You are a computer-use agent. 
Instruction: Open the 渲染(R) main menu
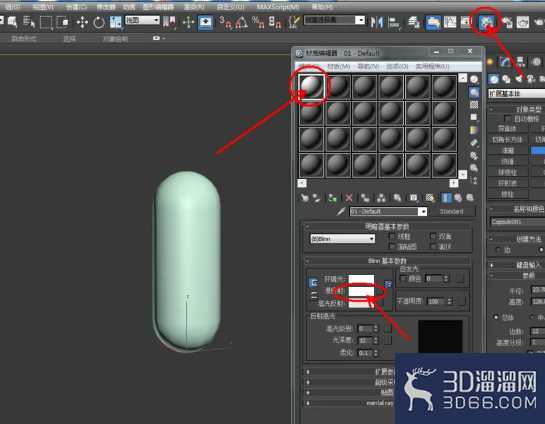pyautogui.click(x=194, y=7)
